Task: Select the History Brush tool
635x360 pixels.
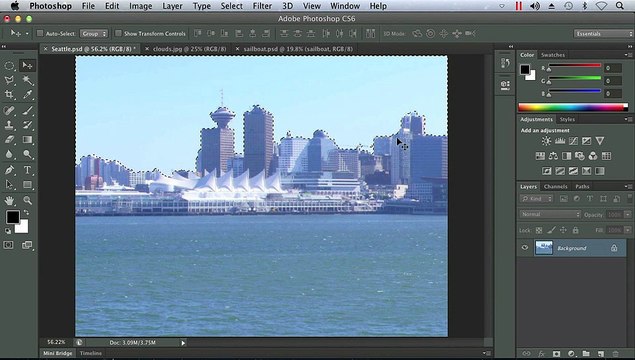Action: [27, 125]
